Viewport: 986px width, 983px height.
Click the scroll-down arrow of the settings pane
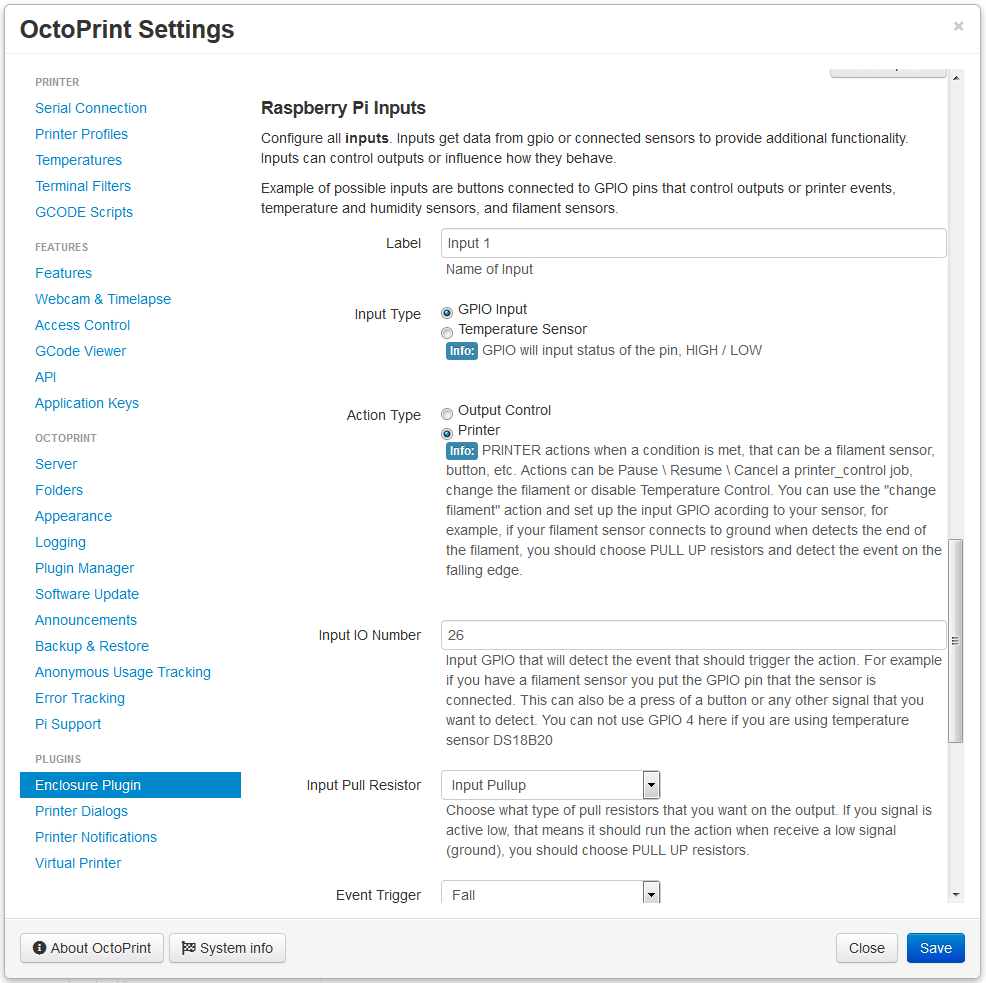pyautogui.click(x=956, y=894)
